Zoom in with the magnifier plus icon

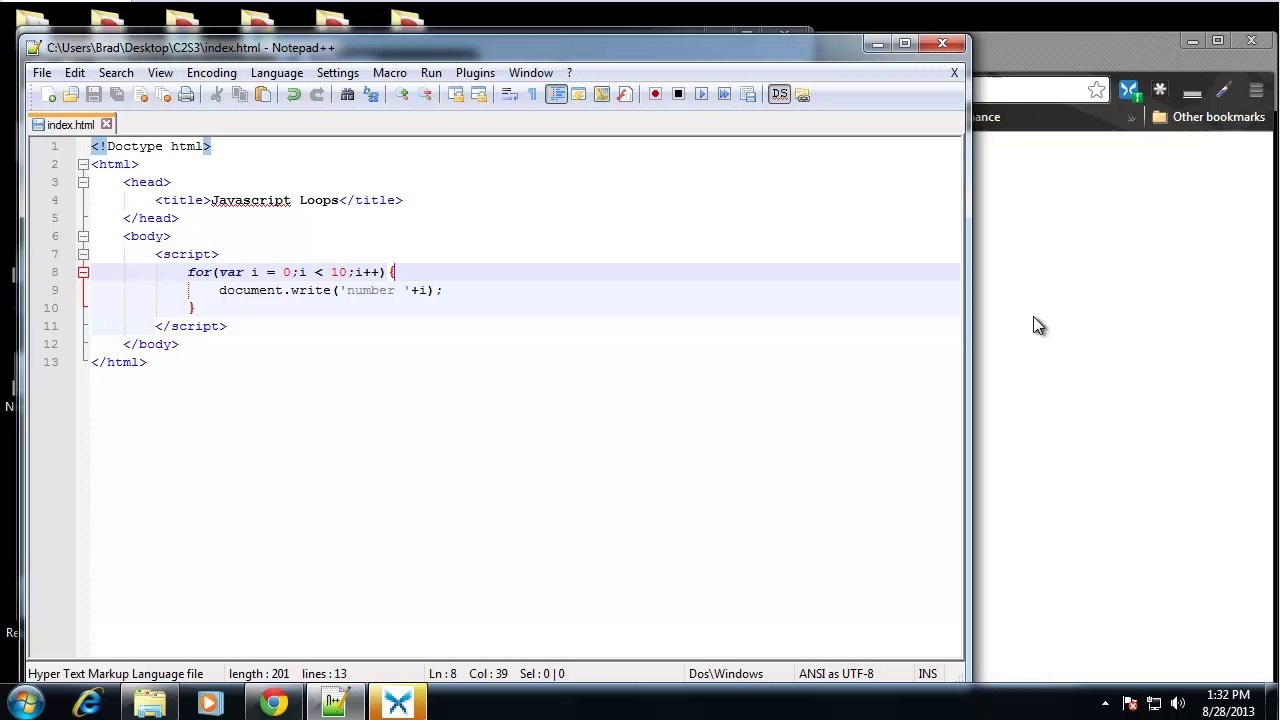click(x=401, y=94)
